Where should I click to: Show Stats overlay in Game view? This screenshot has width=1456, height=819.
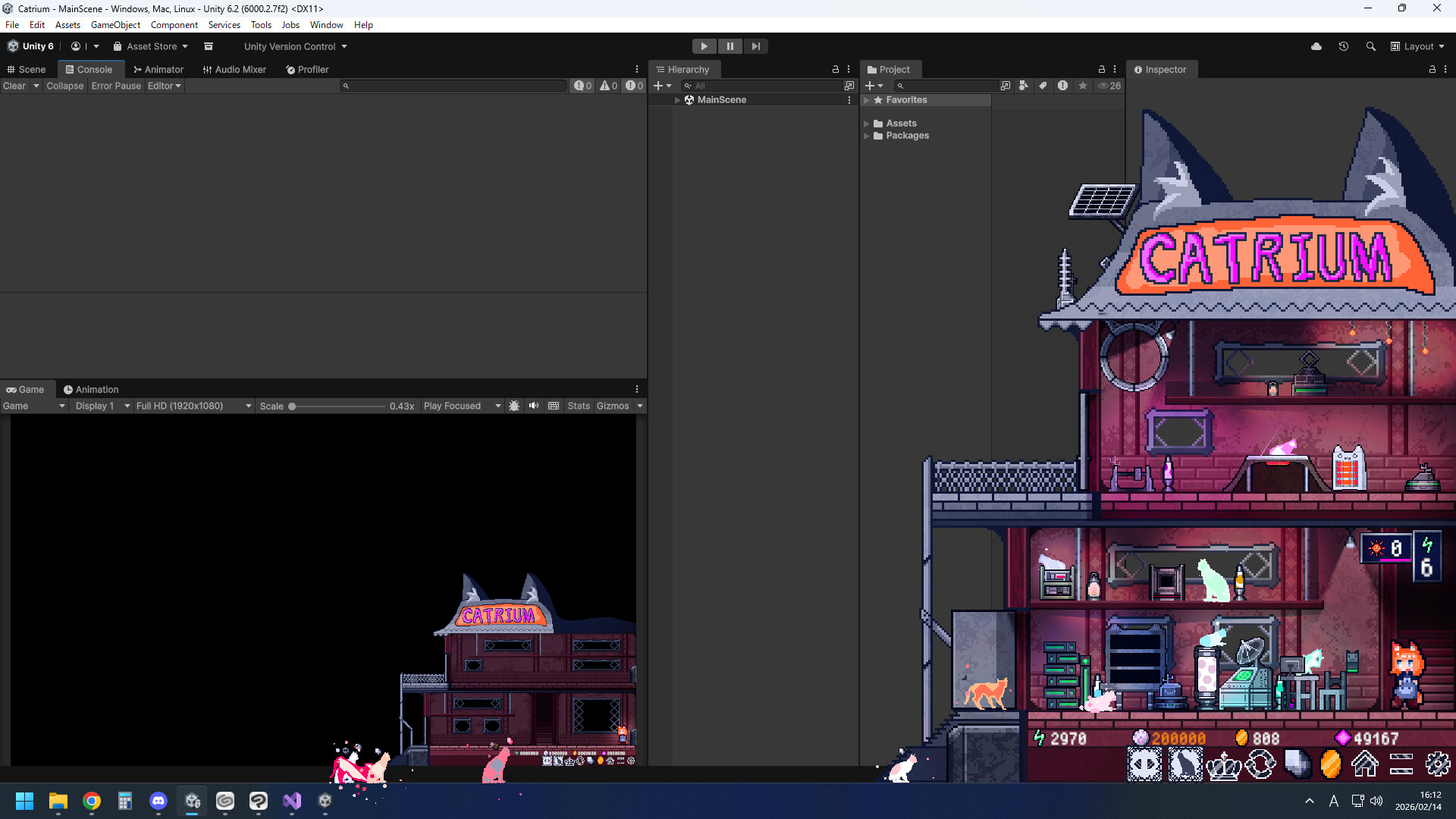(x=579, y=406)
